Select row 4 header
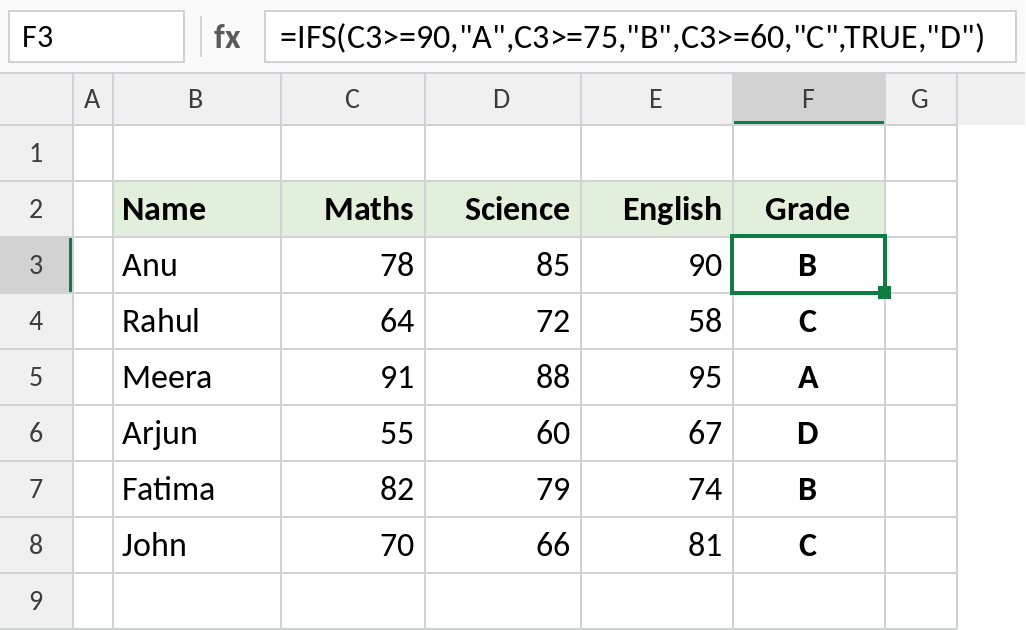This screenshot has width=1026, height=630. tap(36, 321)
